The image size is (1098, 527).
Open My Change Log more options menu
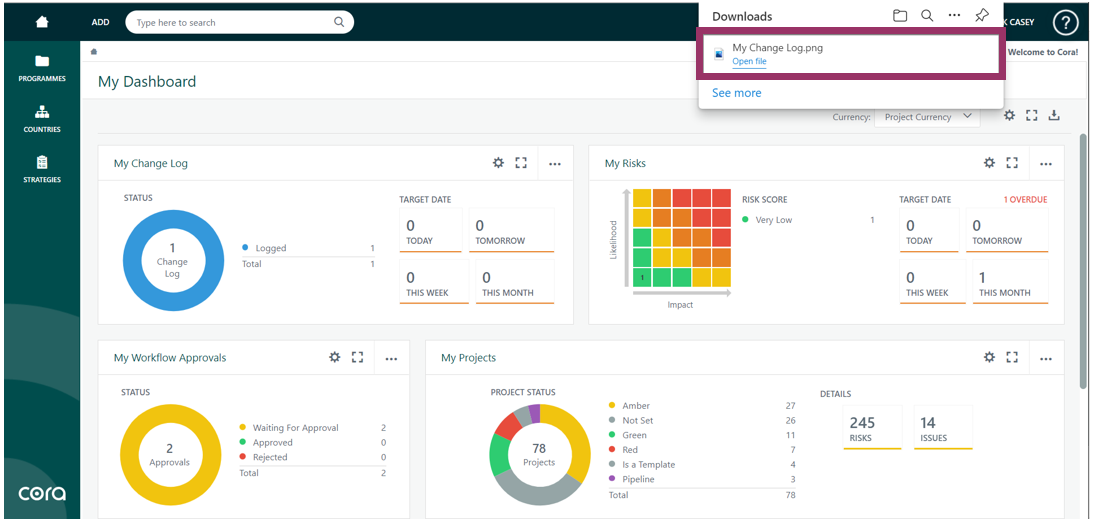[555, 164]
